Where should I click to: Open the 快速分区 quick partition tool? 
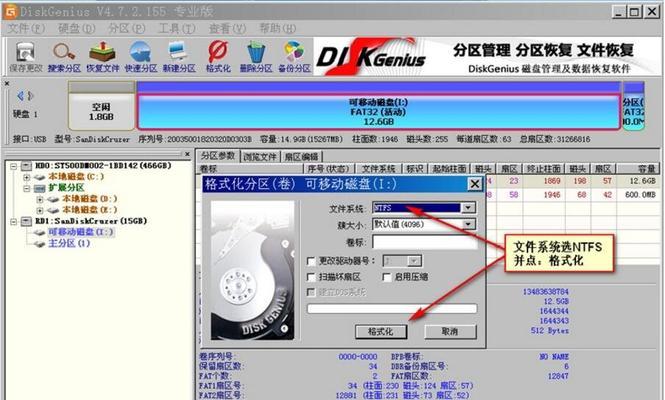[141, 57]
